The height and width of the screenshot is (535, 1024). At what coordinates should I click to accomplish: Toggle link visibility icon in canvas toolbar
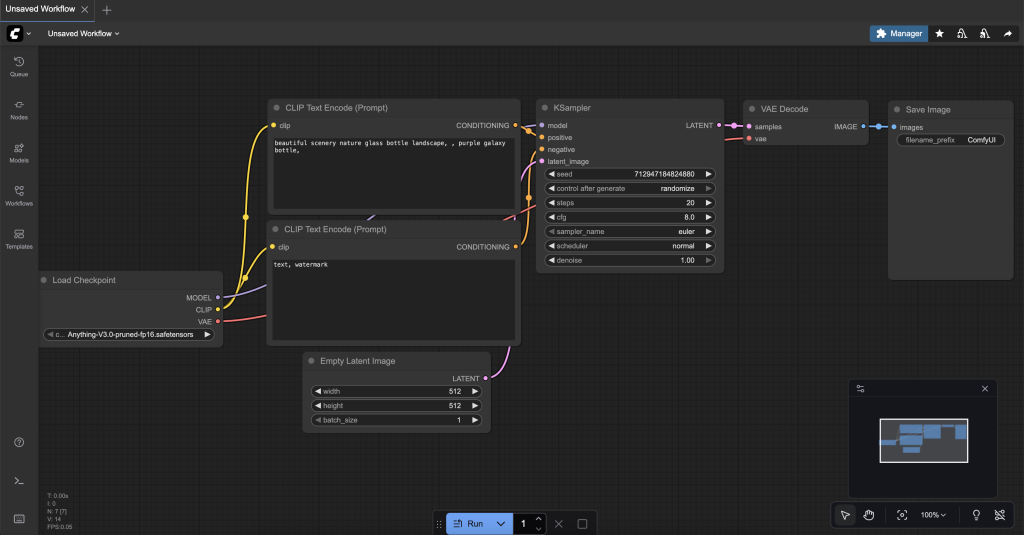click(x=999, y=515)
